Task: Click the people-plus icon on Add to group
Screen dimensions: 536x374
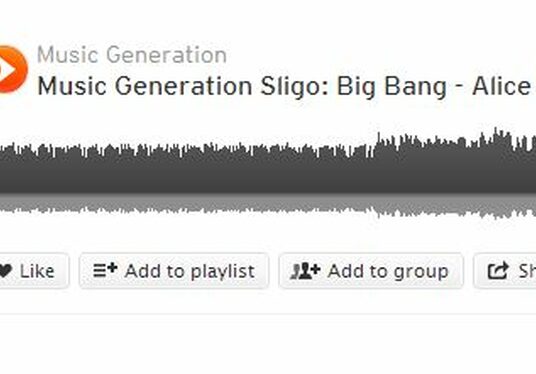Action: [305, 271]
